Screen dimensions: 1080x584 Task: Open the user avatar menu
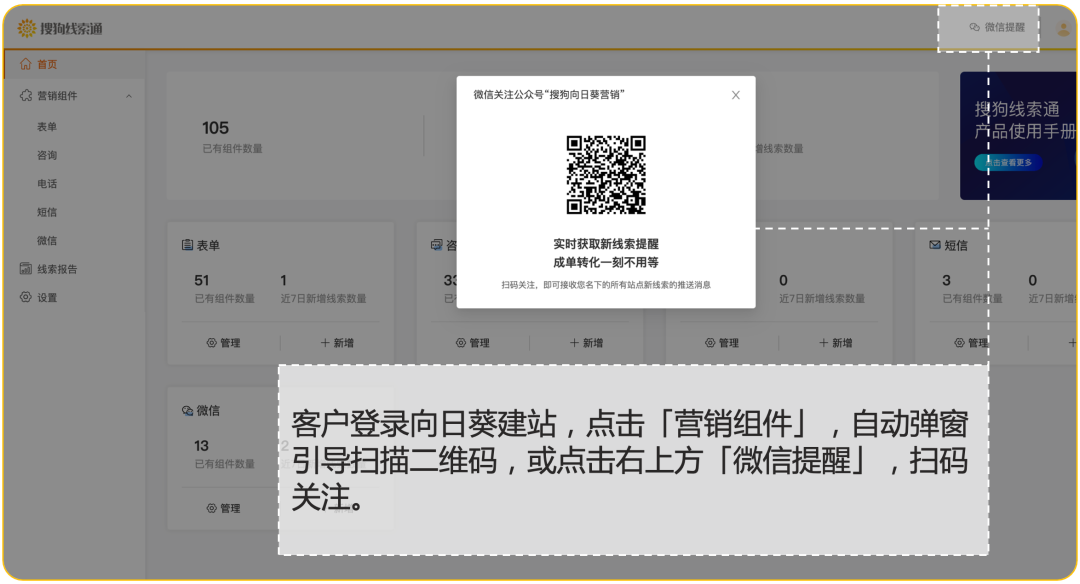[1065, 28]
